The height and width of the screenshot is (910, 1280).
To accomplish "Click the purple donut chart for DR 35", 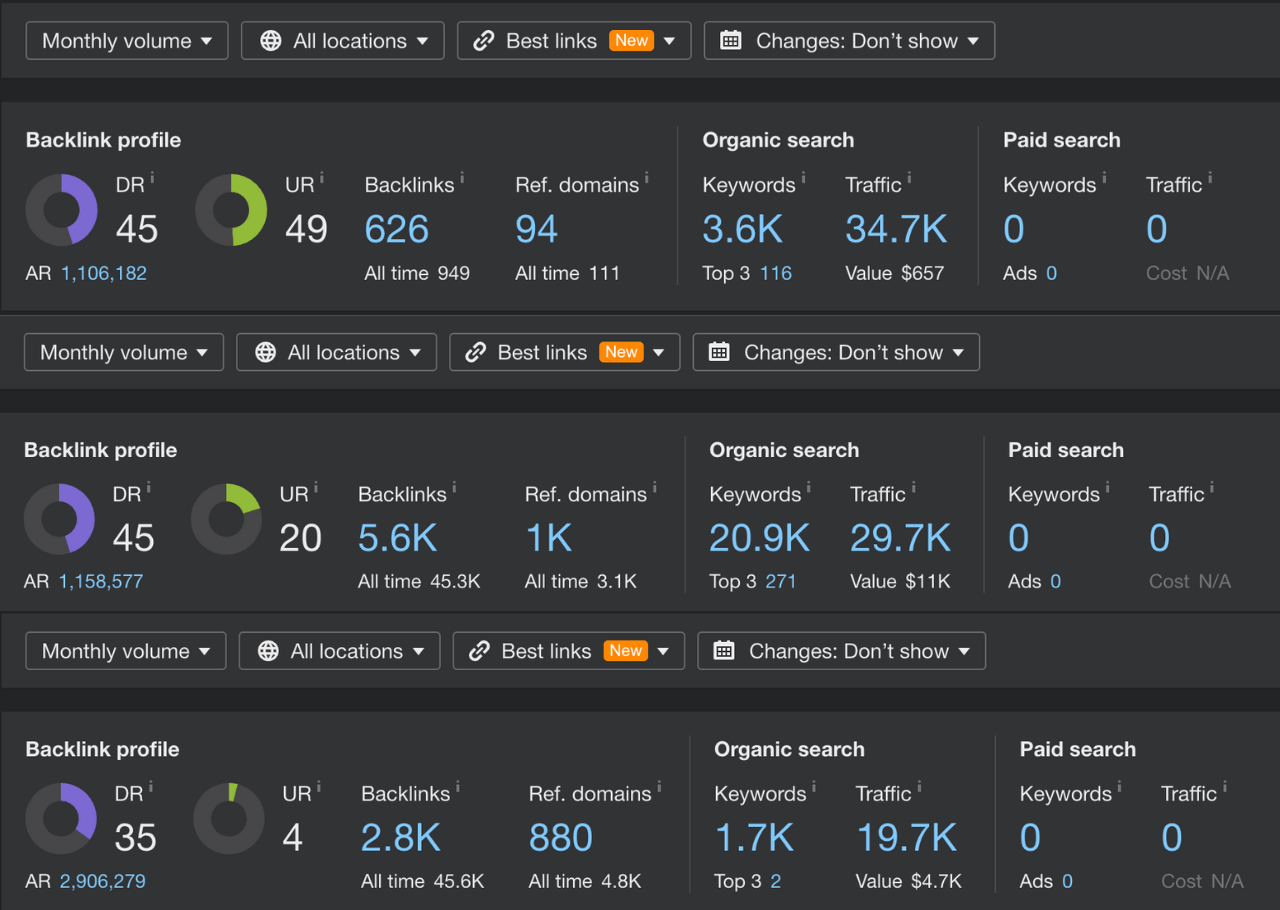I will (x=61, y=819).
